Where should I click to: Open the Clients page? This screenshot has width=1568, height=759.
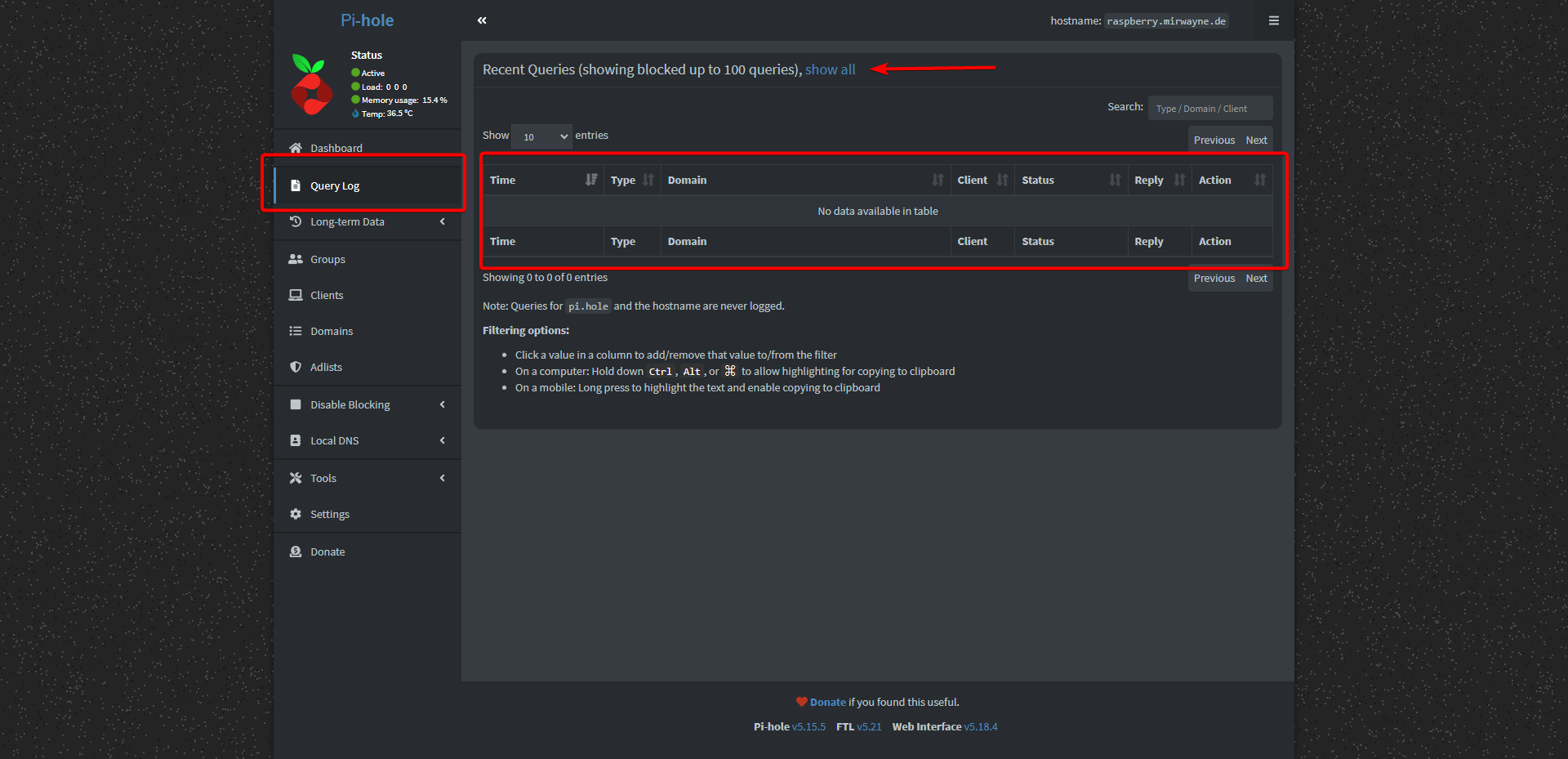point(327,295)
